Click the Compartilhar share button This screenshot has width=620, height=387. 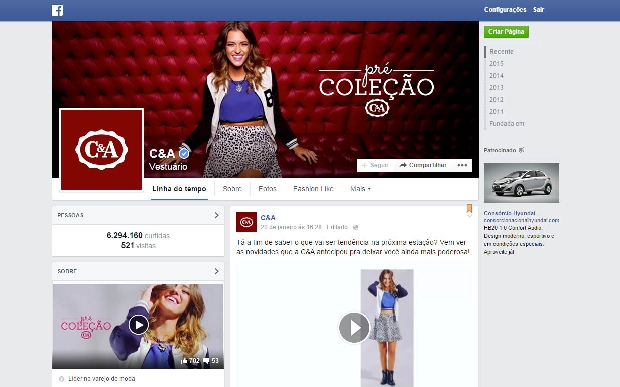423,165
